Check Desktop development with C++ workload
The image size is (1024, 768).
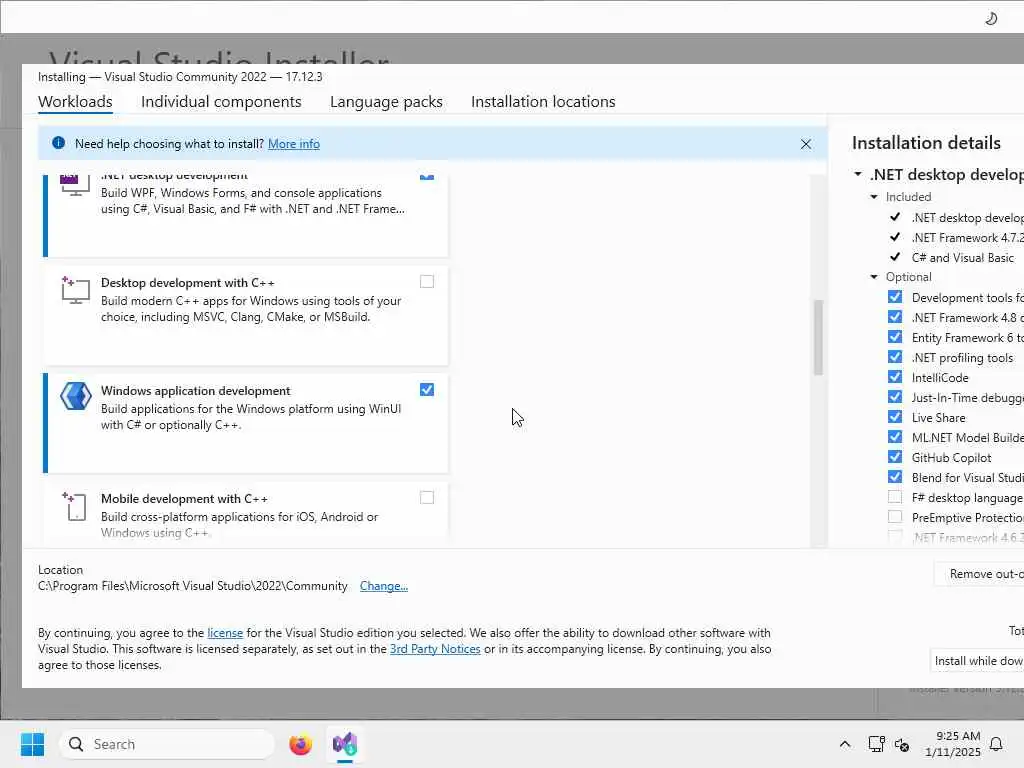(x=426, y=281)
